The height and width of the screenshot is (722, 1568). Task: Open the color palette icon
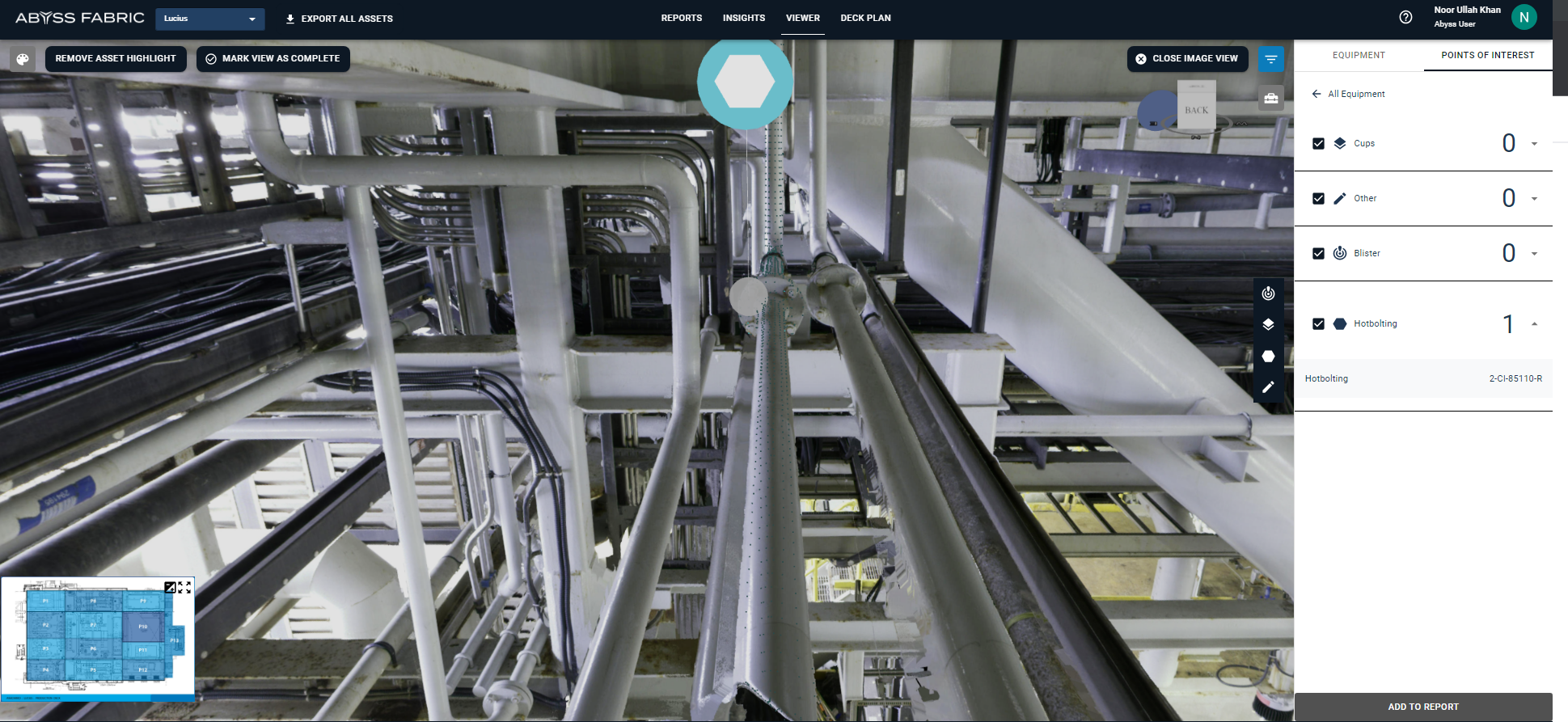pos(23,59)
